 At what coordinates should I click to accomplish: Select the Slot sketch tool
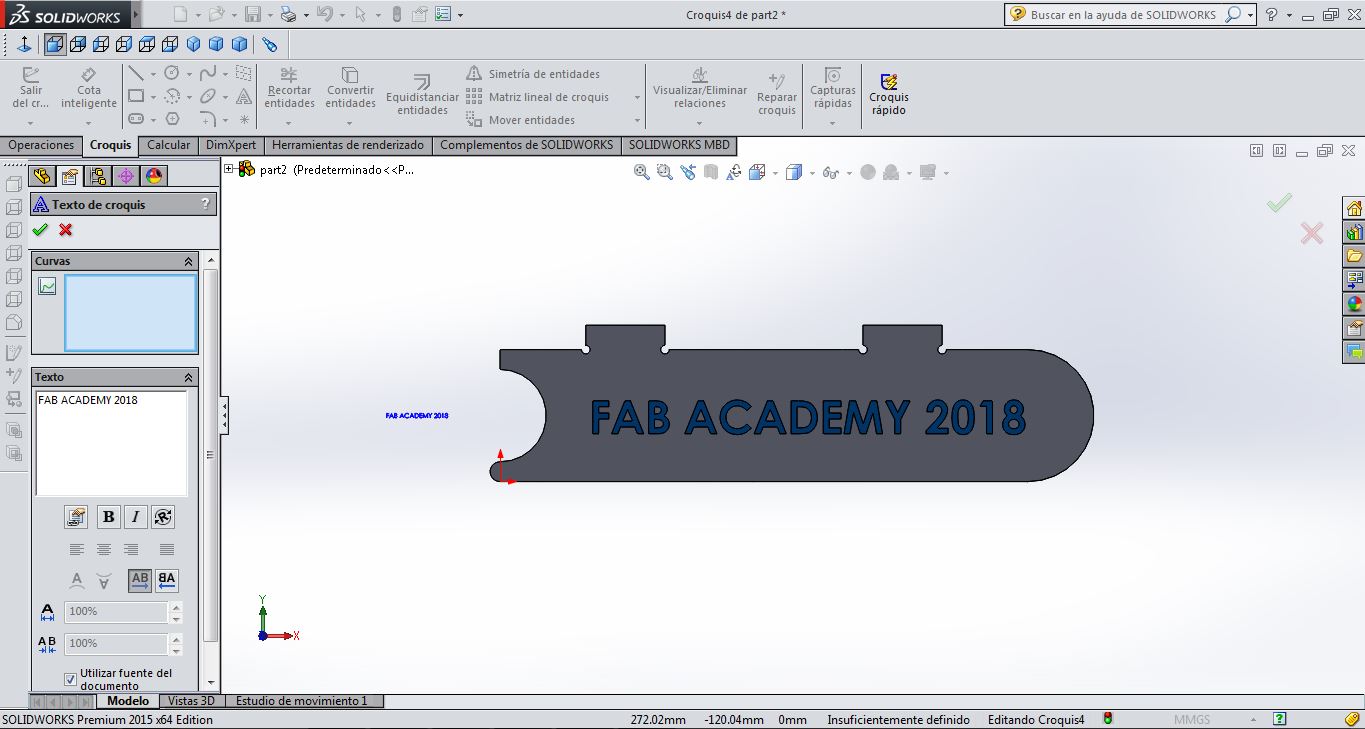pos(136,119)
